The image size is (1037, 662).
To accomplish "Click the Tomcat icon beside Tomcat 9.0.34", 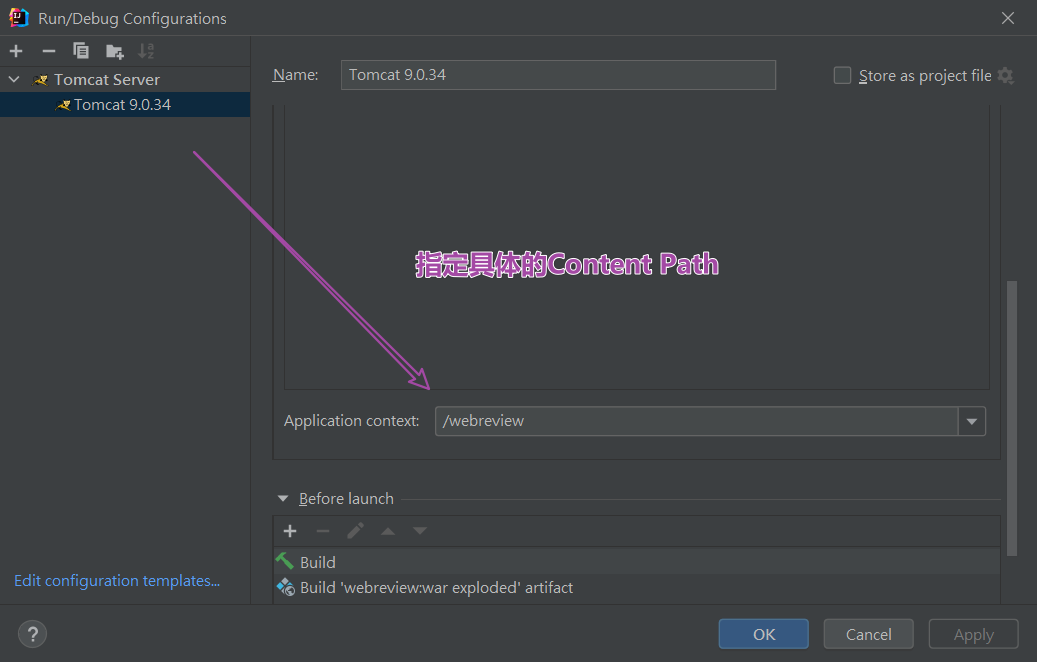I will click(63, 104).
